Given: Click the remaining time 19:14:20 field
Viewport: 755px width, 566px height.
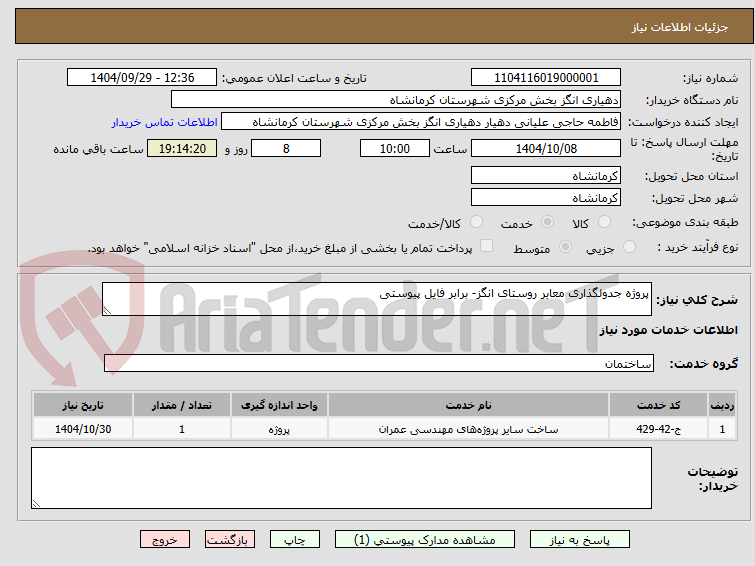Looking at the screenshot, I should pyautogui.click(x=182, y=148).
